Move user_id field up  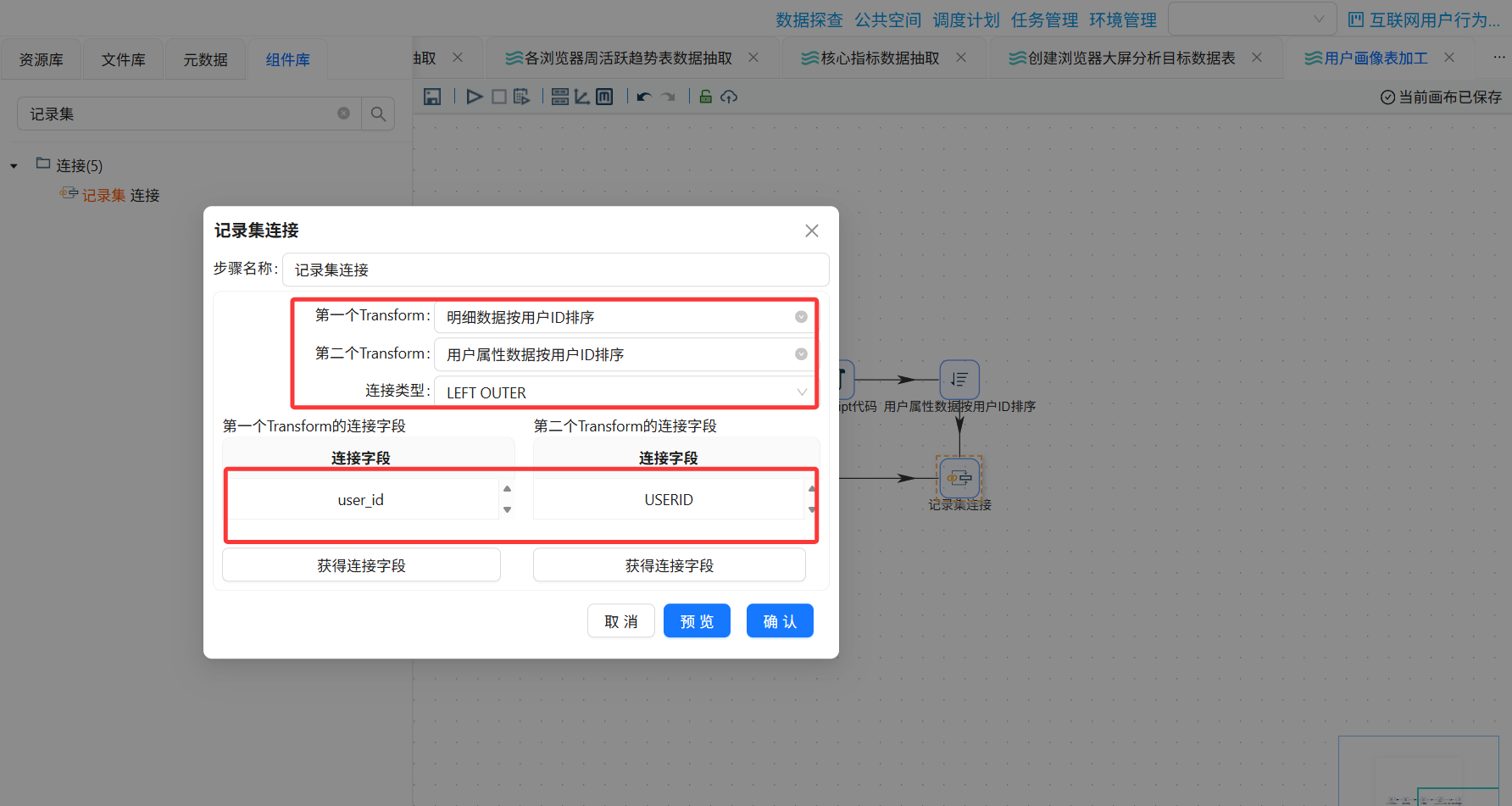tap(507, 489)
